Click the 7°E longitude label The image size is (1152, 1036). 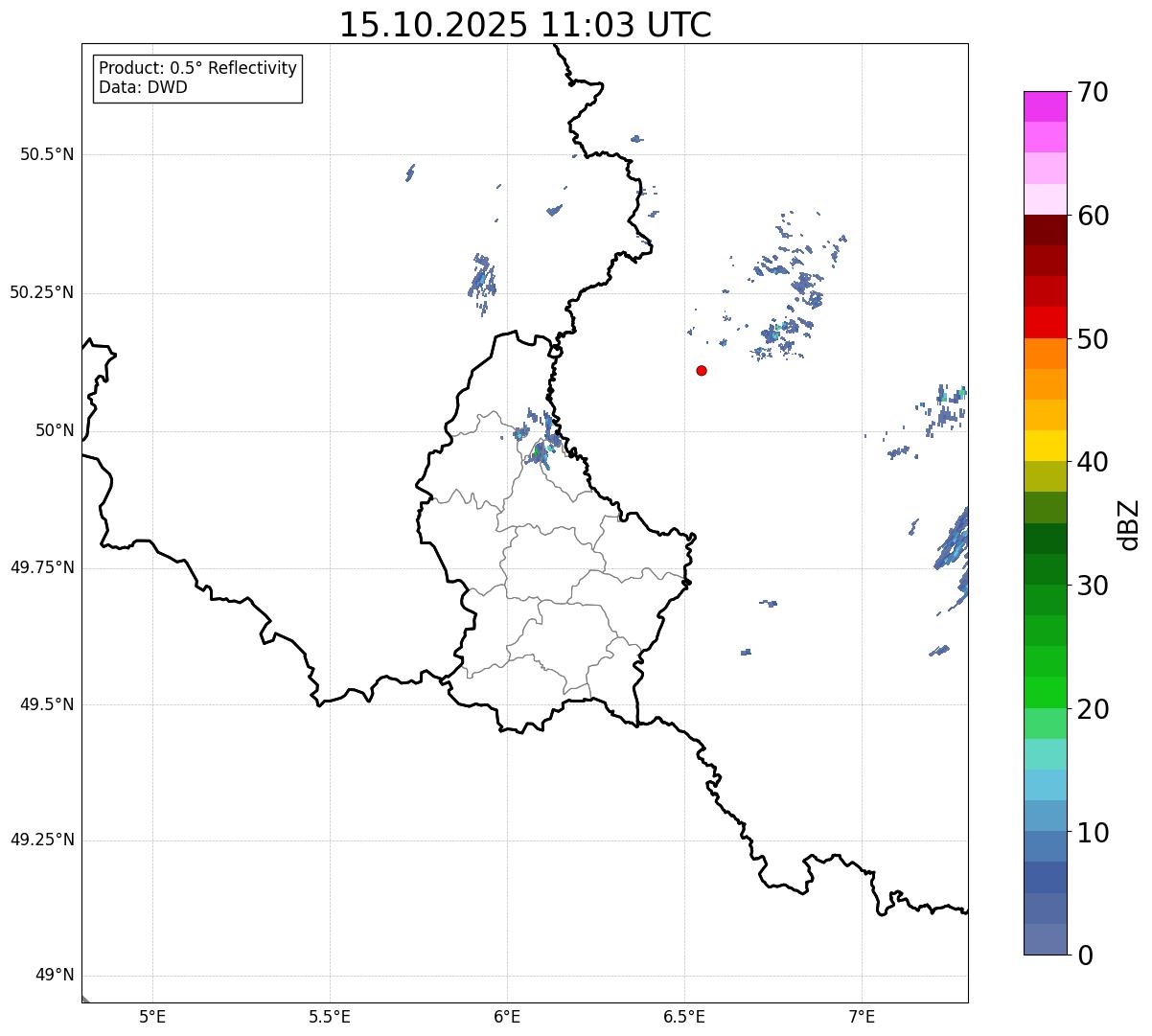862,1017
